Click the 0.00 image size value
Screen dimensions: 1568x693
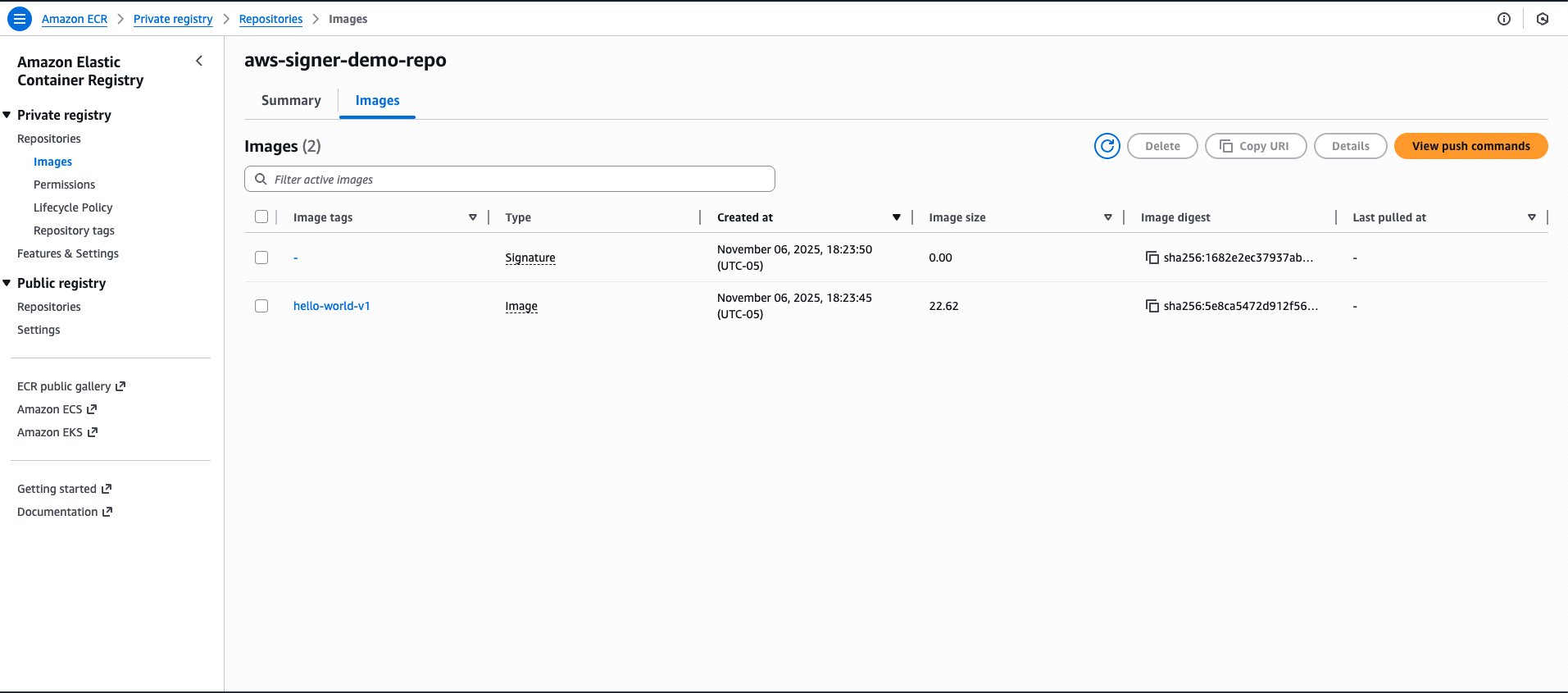940,258
